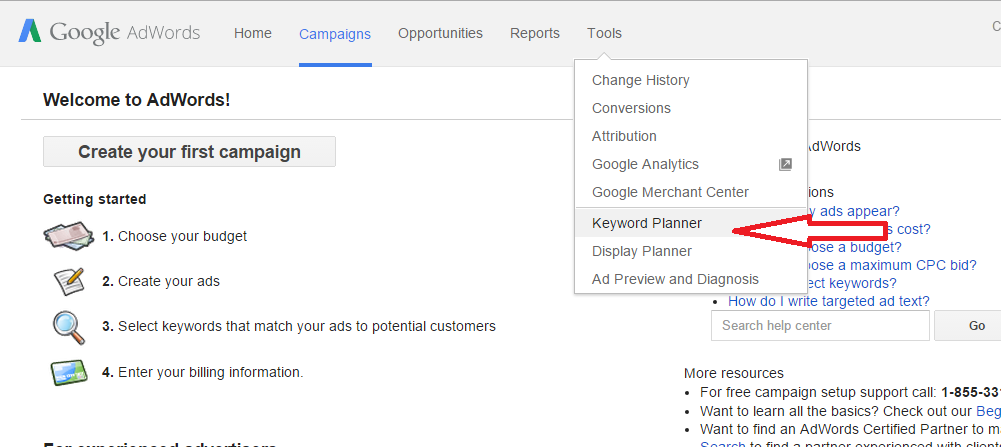The image size is (1001, 447).
Task: Open 'How do I write targeted ad text?' link
Action: click(829, 301)
